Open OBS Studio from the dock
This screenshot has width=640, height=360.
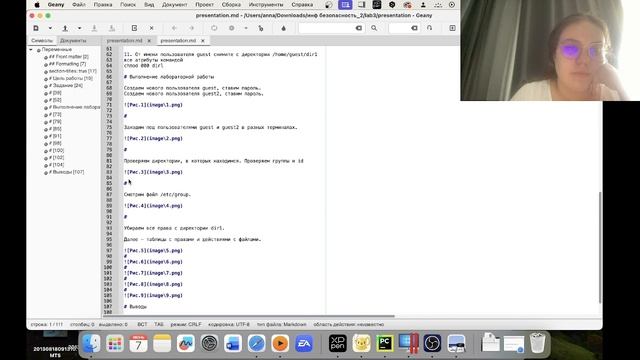[x=432, y=343]
